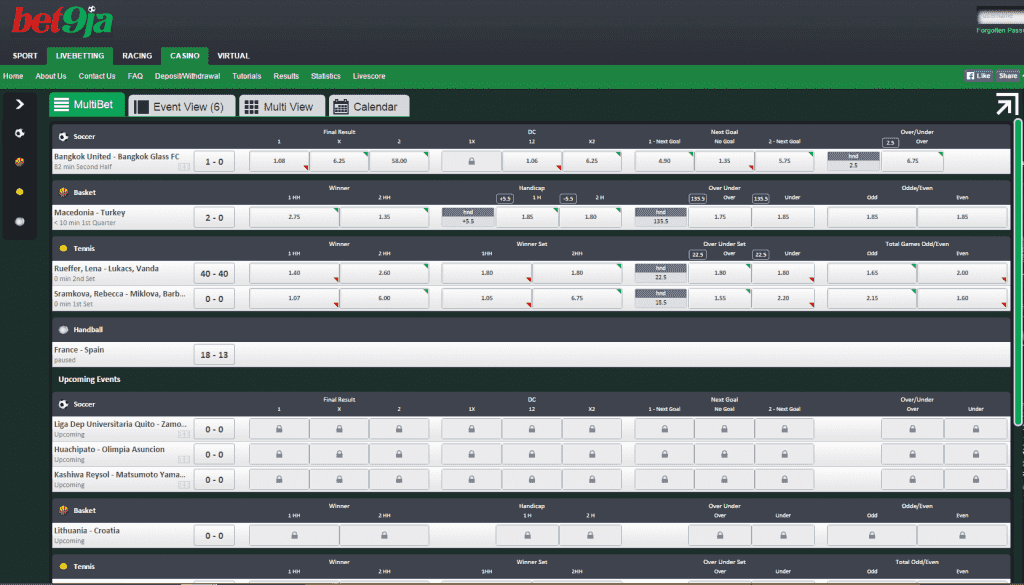Open the stats icon beside Bangkok United match
Viewport: 1024px width, 585px height.
184,167
